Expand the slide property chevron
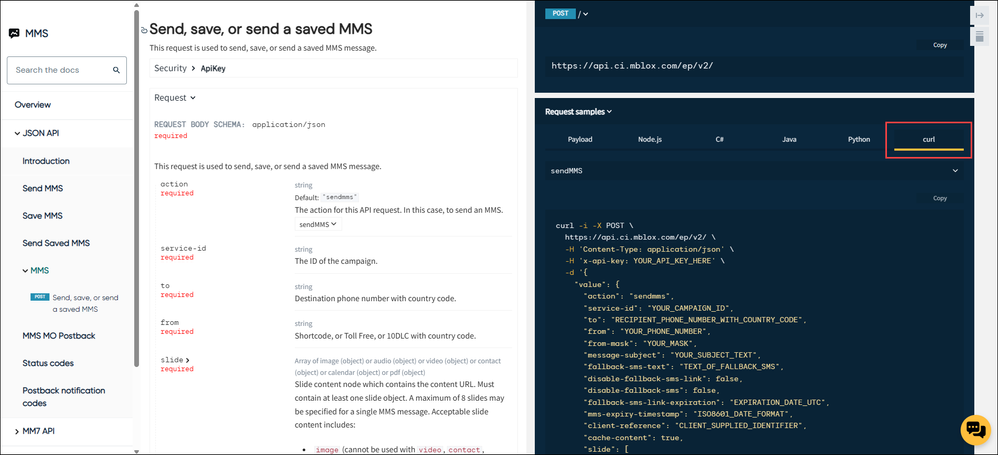 click(x=187, y=360)
